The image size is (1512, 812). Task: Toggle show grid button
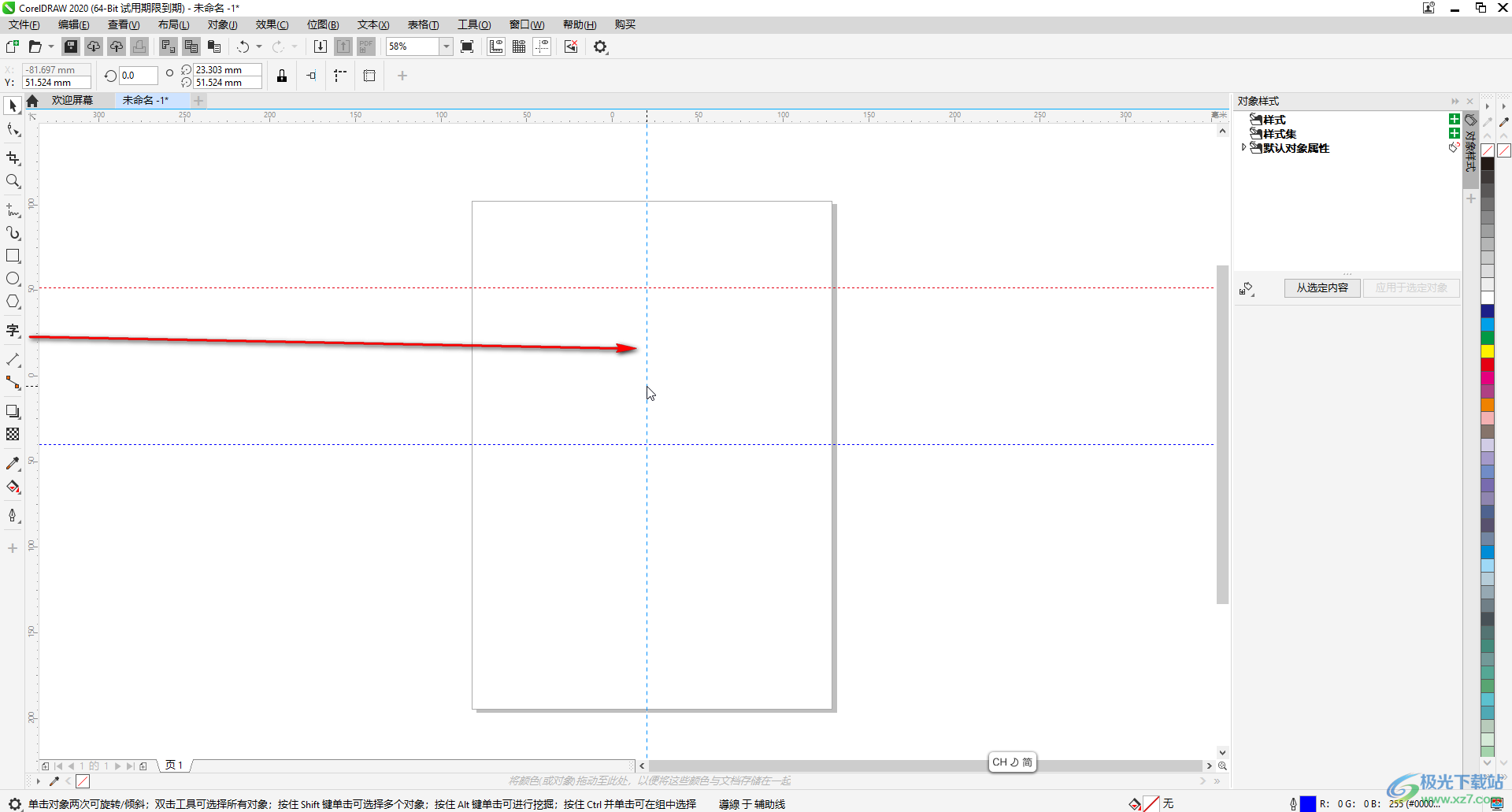(519, 46)
